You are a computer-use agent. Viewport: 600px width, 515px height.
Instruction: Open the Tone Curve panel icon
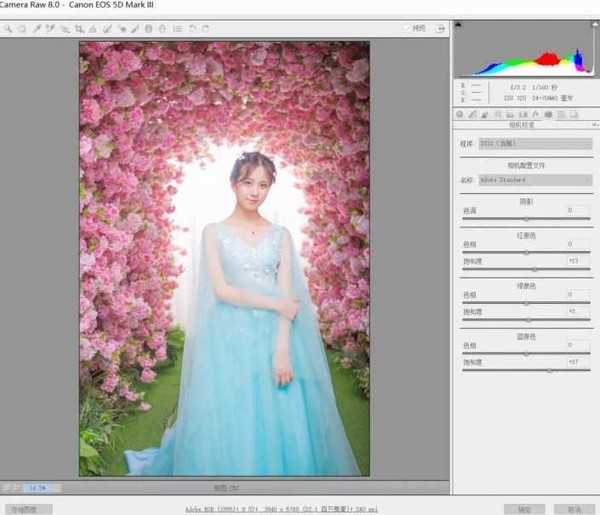point(472,114)
